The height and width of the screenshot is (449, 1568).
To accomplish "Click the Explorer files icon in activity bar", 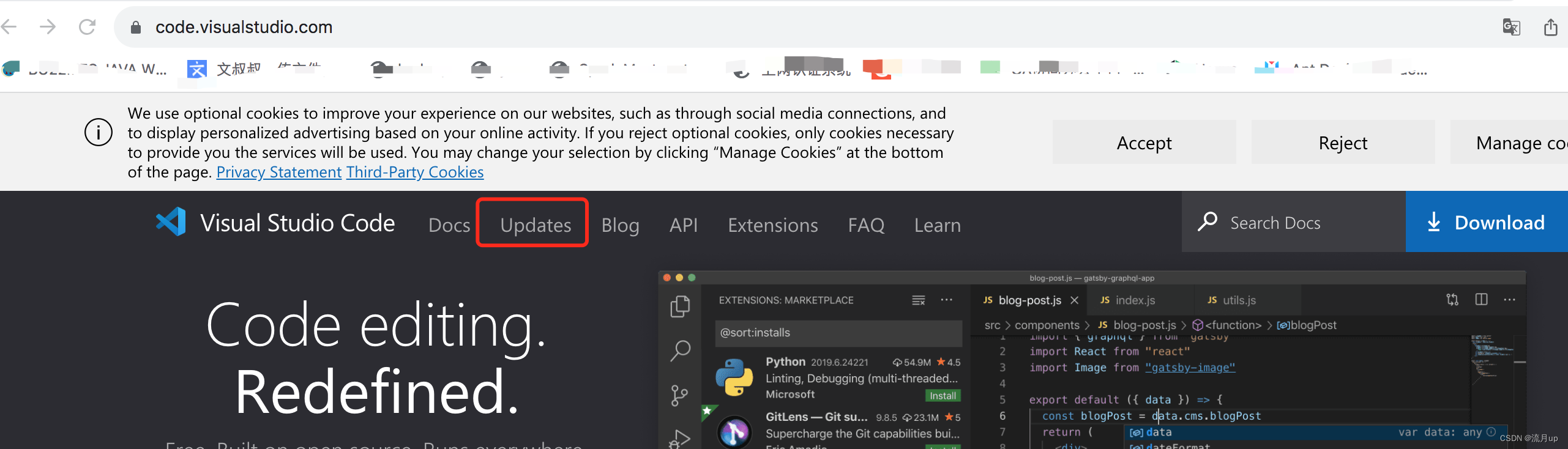I will click(680, 306).
